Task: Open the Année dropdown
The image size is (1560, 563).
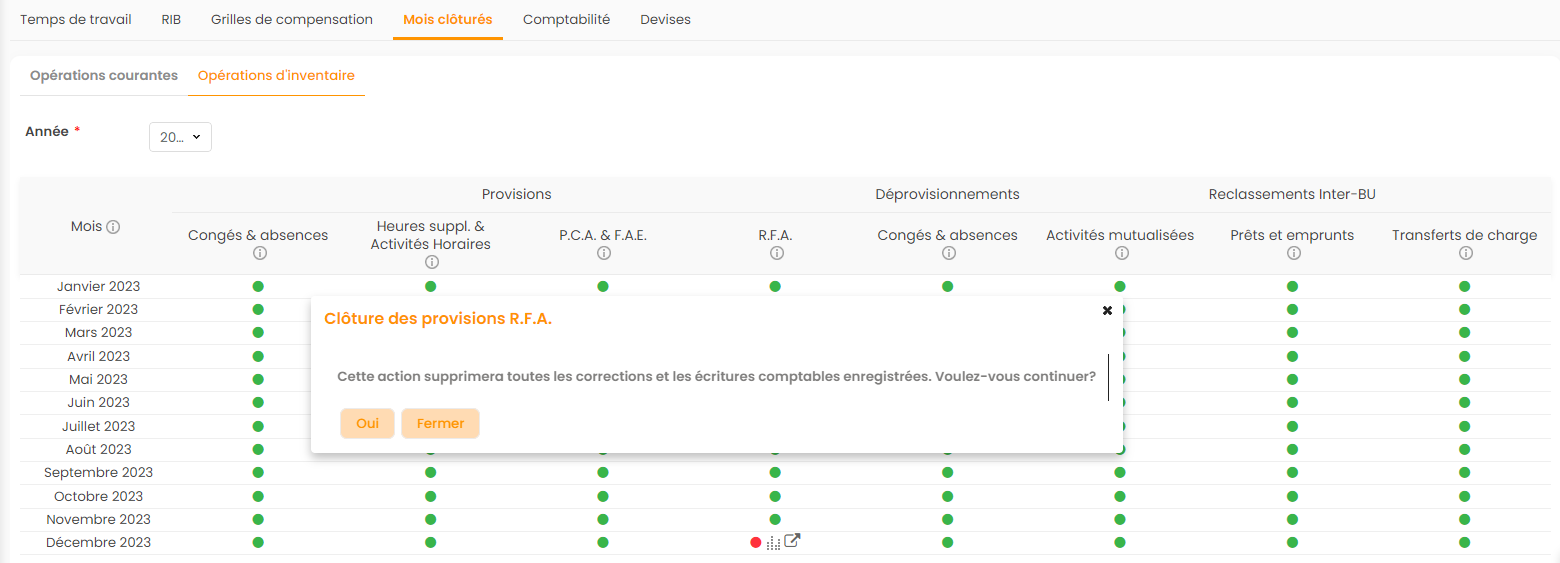Action: point(180,137)
